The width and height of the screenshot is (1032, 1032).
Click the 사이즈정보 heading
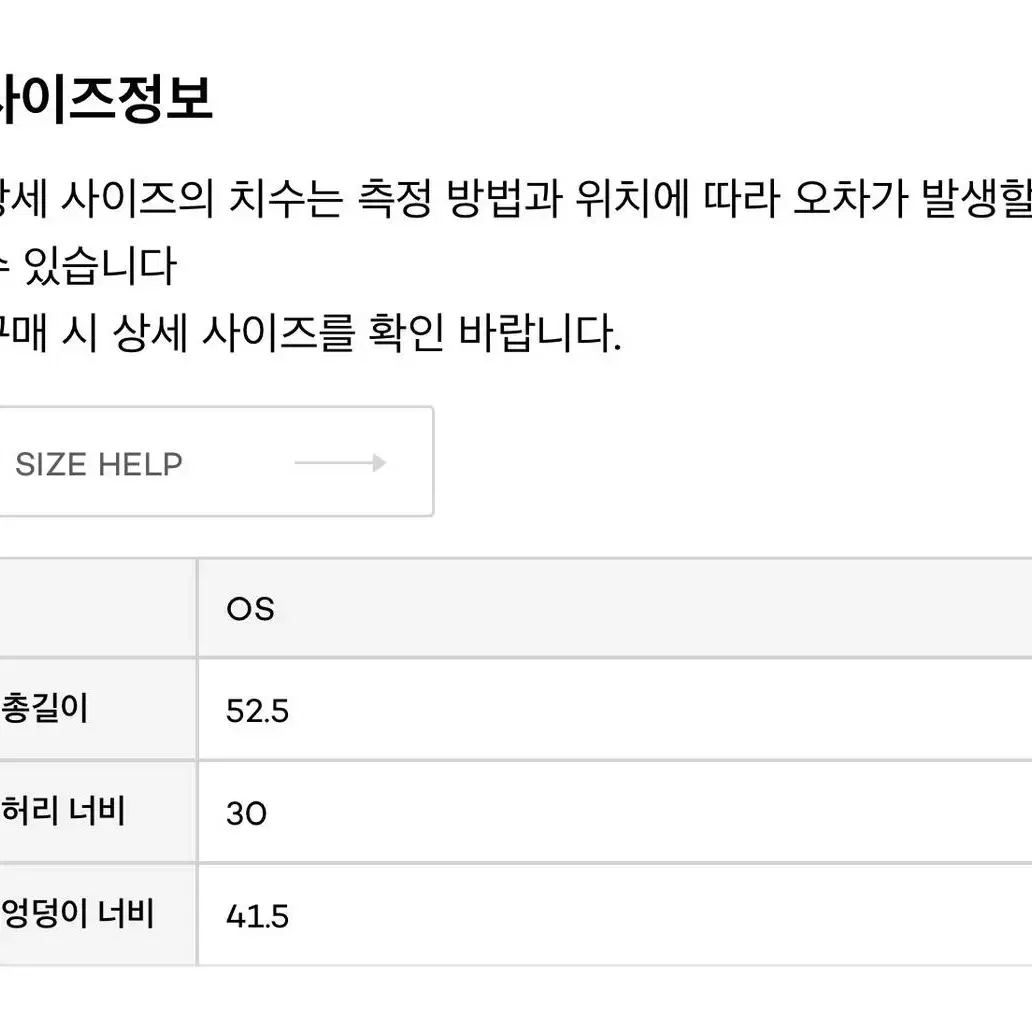click(x=106, y=99)
